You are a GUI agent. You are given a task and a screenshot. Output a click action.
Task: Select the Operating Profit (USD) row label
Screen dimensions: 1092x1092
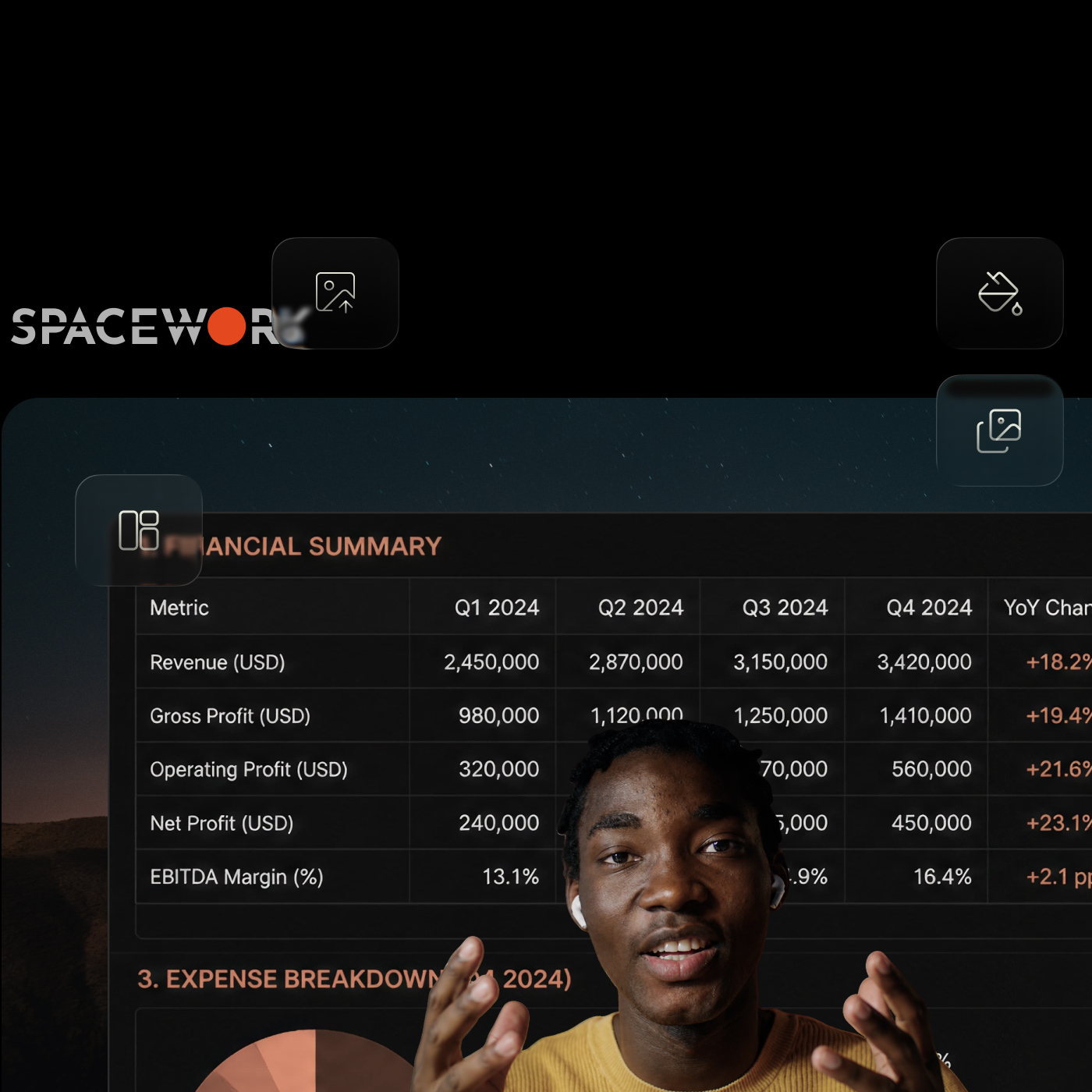(249, 770)
